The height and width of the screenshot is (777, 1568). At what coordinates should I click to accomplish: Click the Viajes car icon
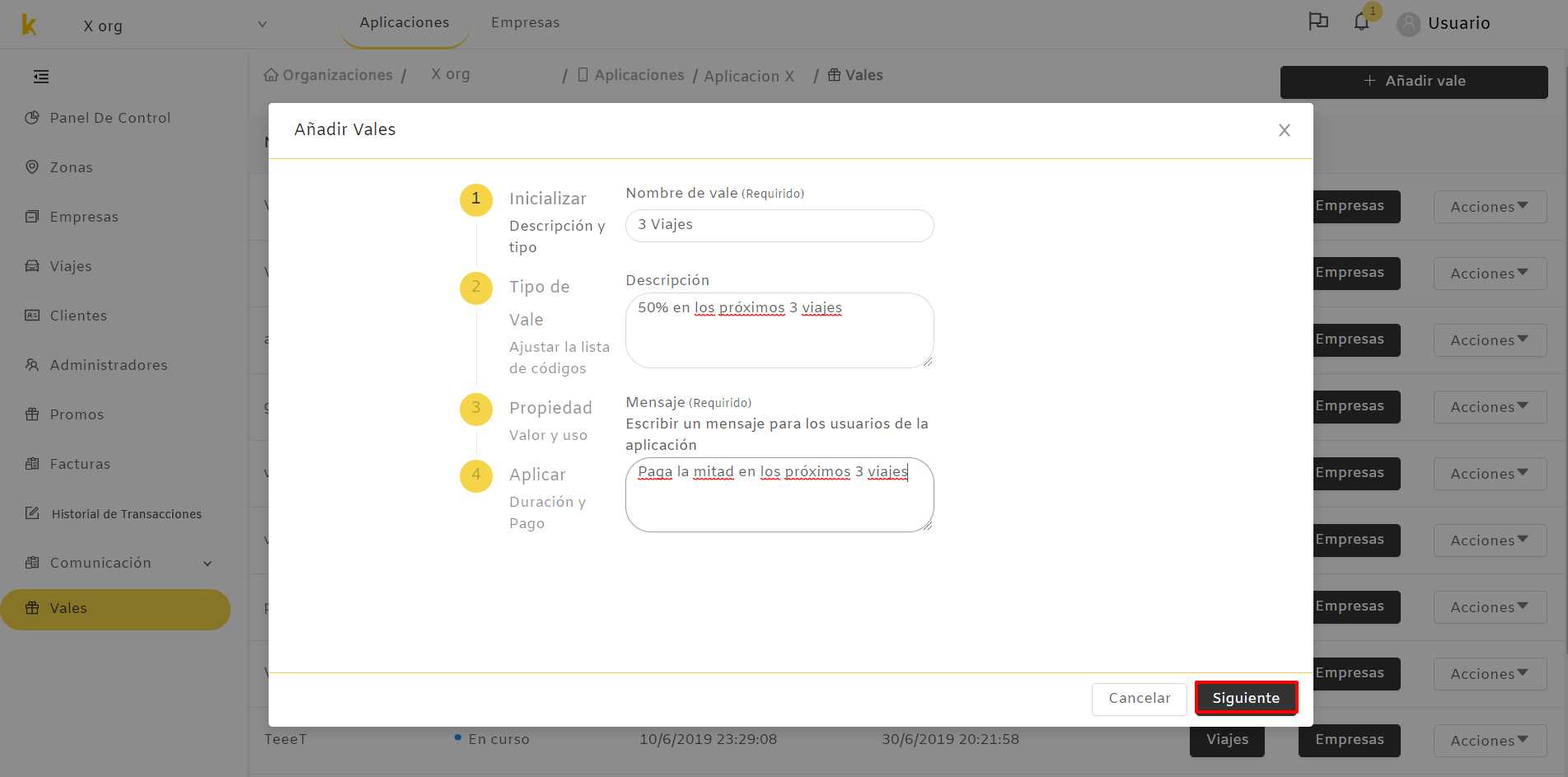(x=32, y=266)
